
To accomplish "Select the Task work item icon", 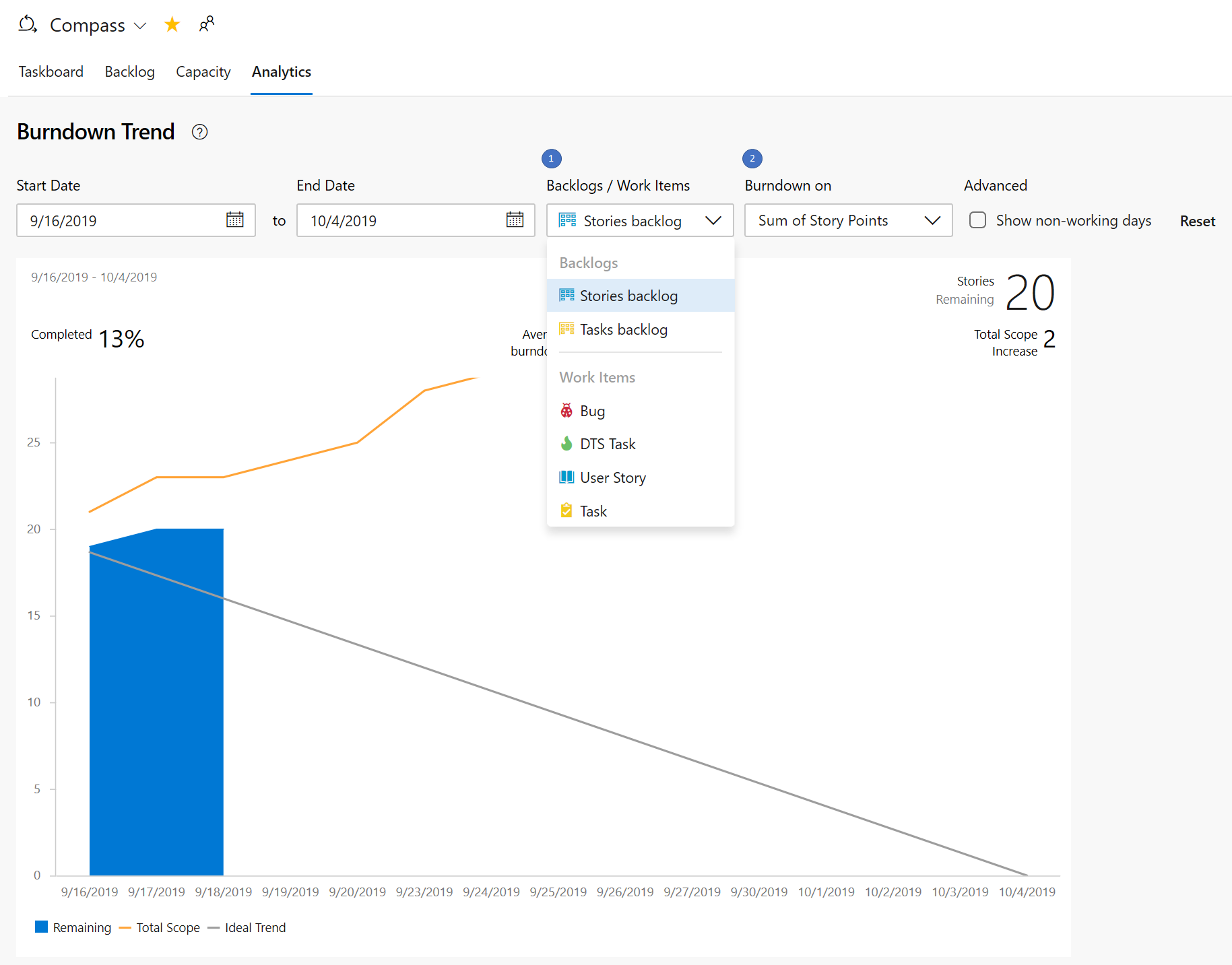I will [x=566, y=510].
